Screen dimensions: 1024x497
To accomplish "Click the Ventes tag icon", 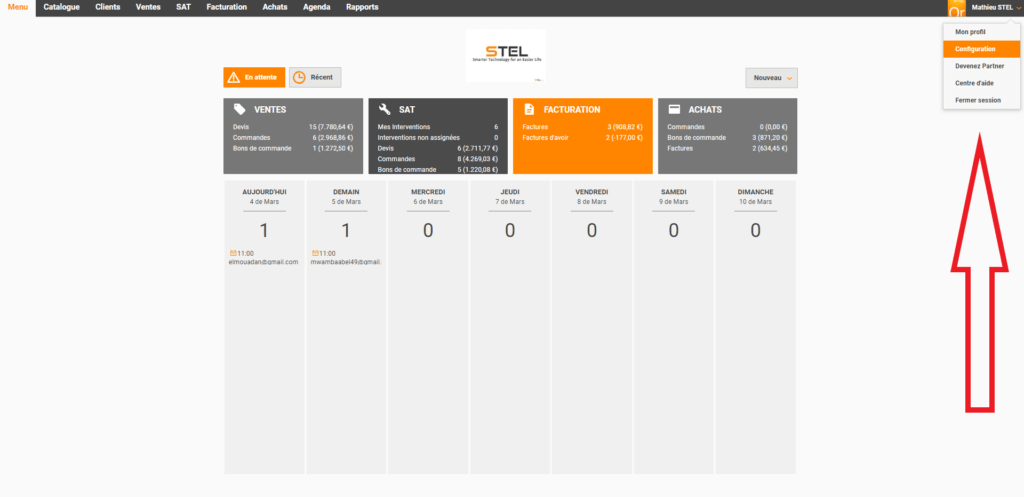I will click(x=239, y=109).
